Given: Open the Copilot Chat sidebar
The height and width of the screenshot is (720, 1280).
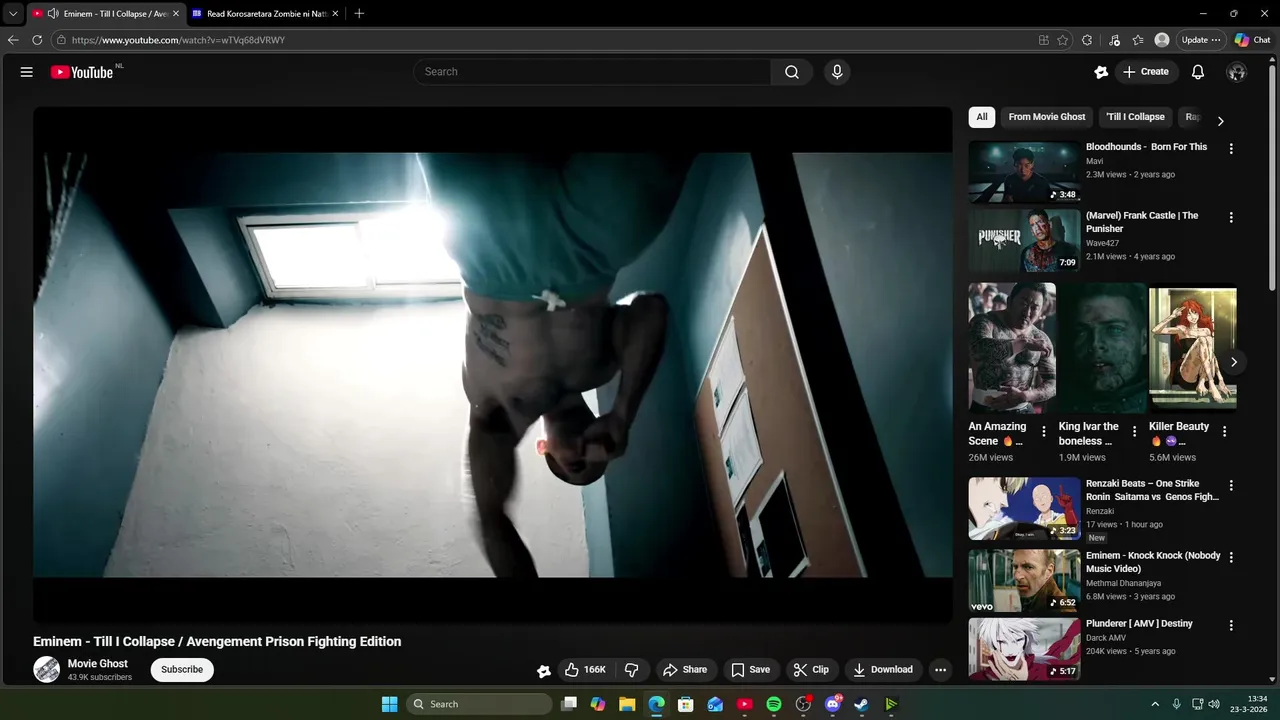Looking at the screenshot, I should [1253, 40].
